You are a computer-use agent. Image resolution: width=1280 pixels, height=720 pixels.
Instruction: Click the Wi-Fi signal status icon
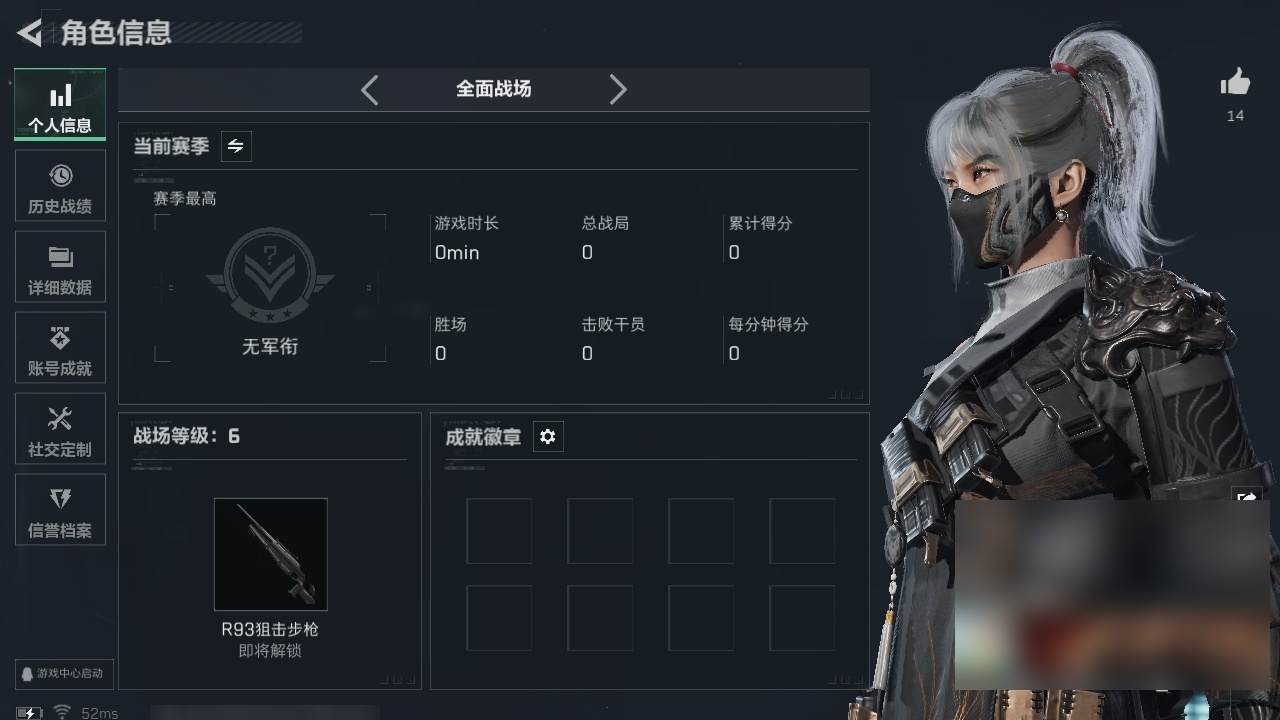(x=62, y=711)
